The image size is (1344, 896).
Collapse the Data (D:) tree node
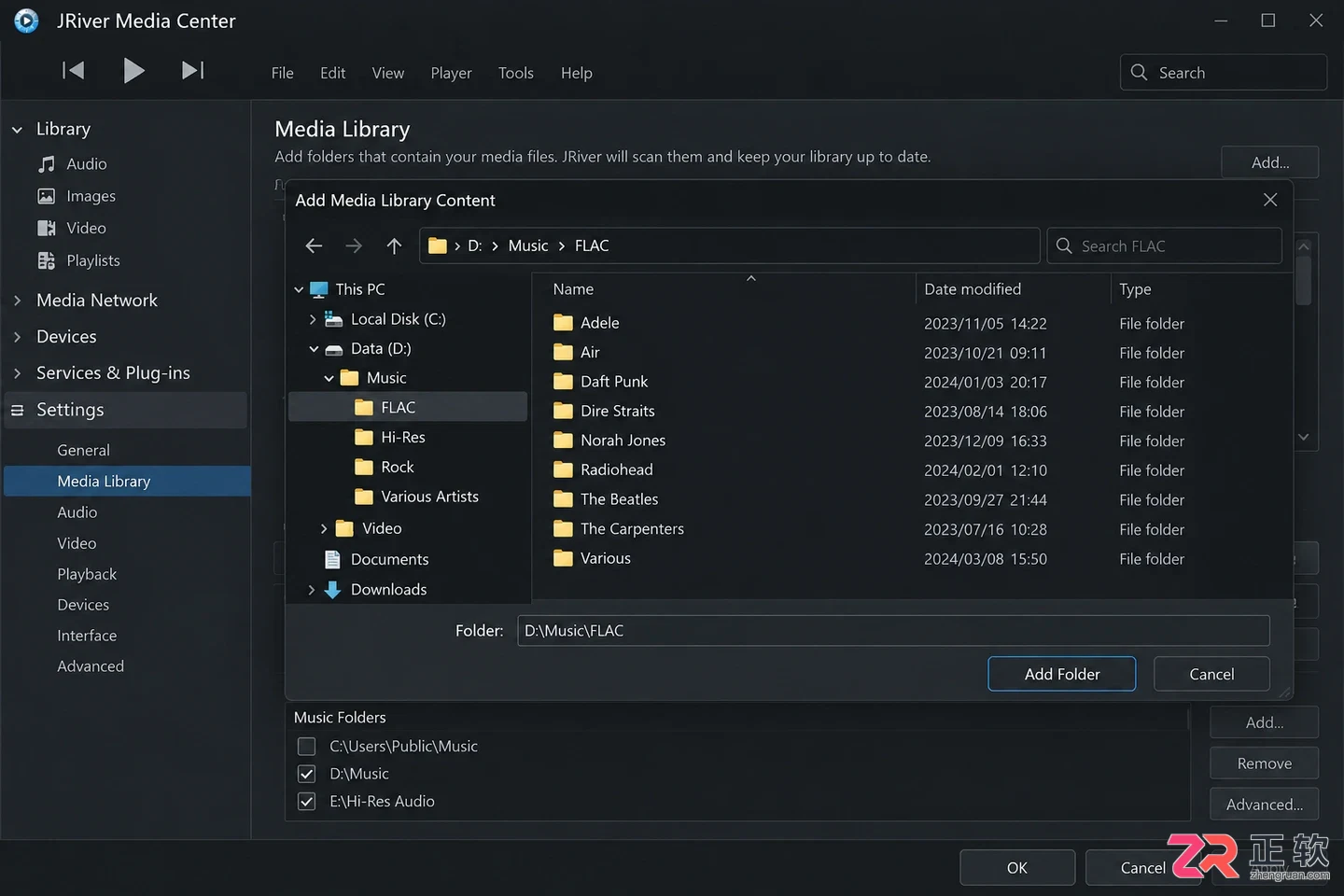[314, 349]
